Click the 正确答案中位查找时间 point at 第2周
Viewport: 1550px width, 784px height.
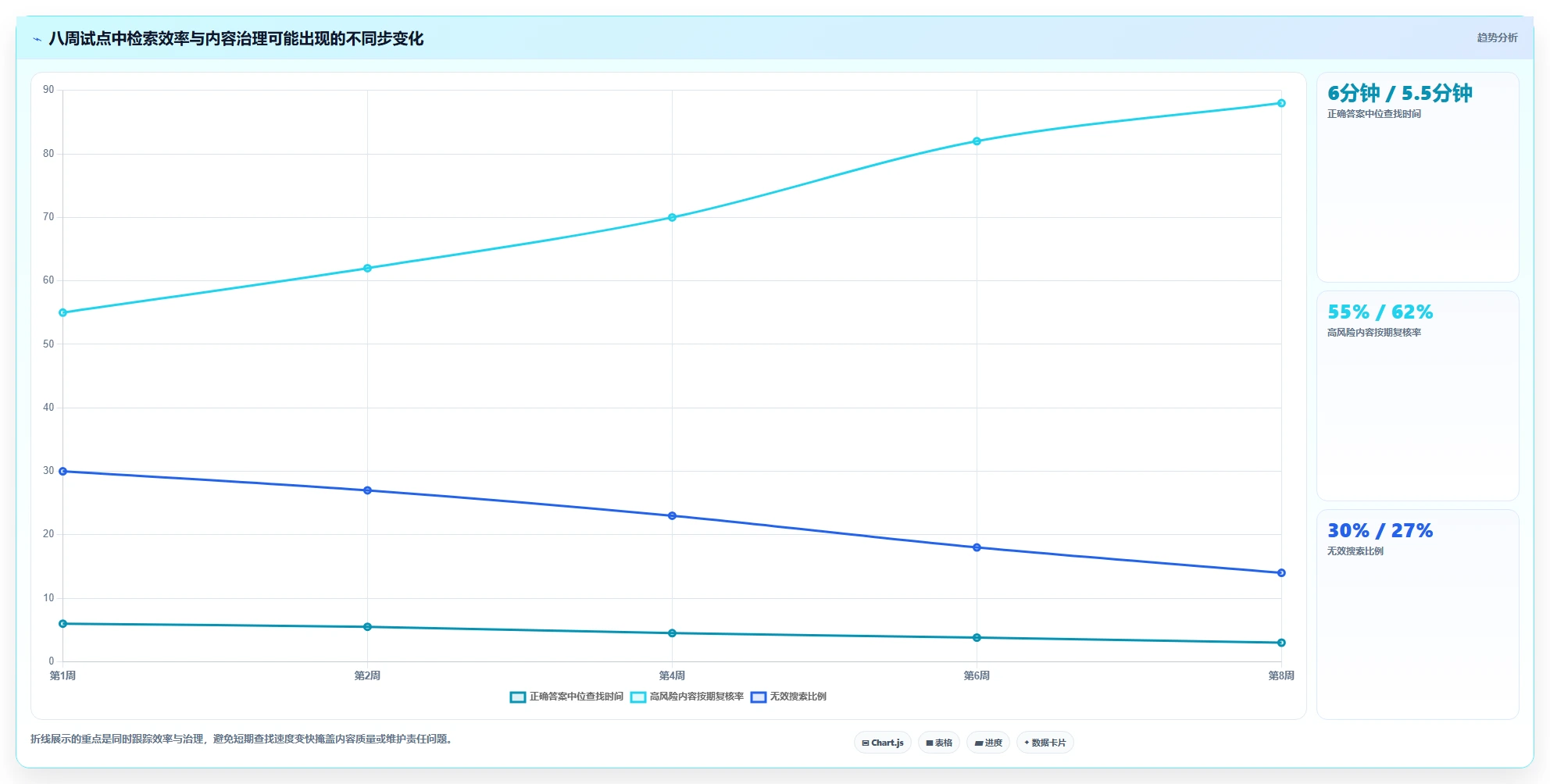[x=367, y=626]
